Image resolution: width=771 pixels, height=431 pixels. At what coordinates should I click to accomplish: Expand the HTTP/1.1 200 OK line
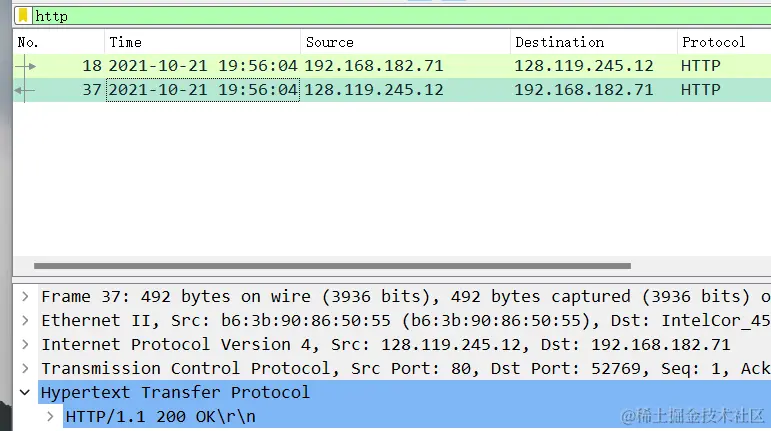51,416
